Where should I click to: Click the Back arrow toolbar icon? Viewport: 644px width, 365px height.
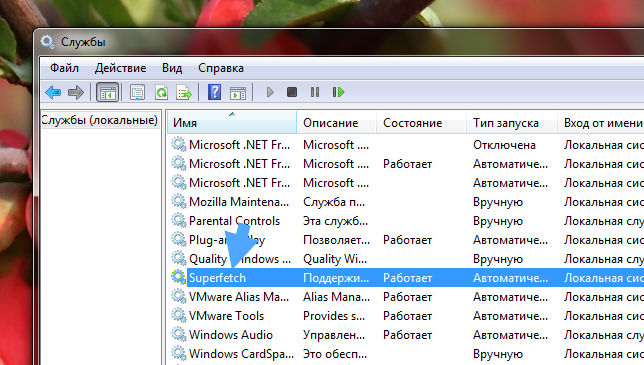tap(53, 92)
